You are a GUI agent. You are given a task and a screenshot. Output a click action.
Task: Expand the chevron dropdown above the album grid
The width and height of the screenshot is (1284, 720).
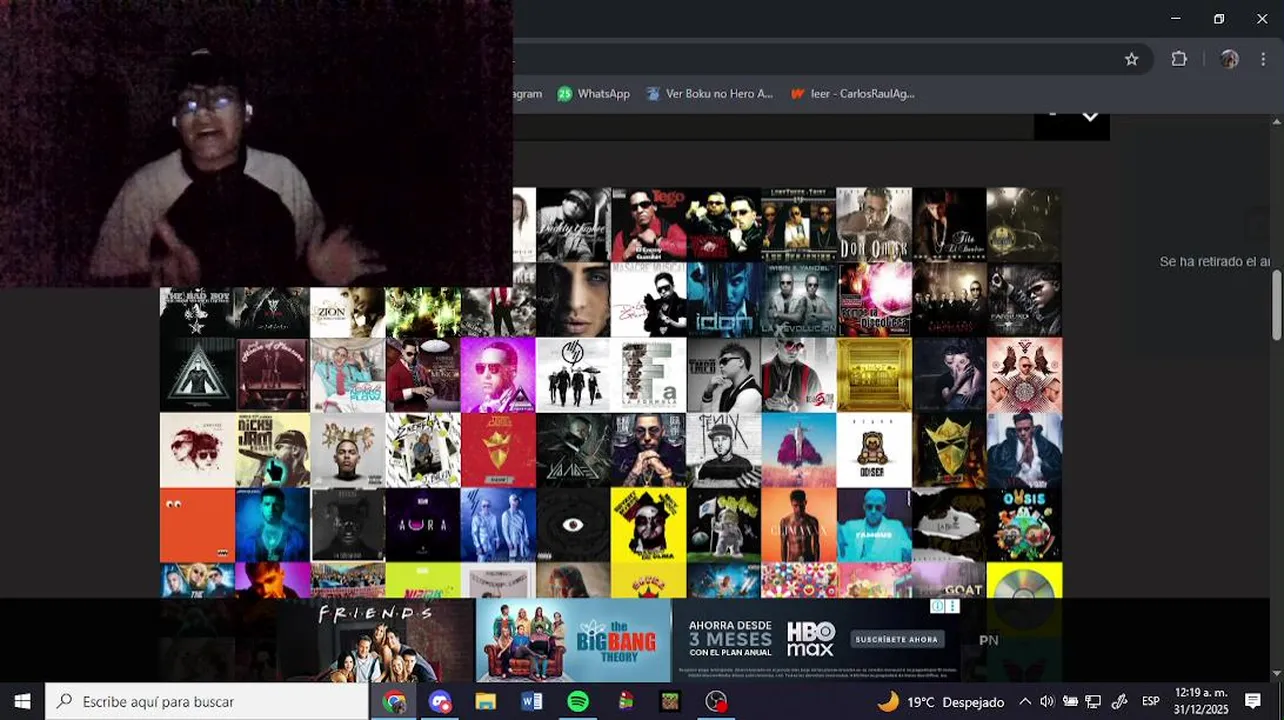coord(1090,116)
